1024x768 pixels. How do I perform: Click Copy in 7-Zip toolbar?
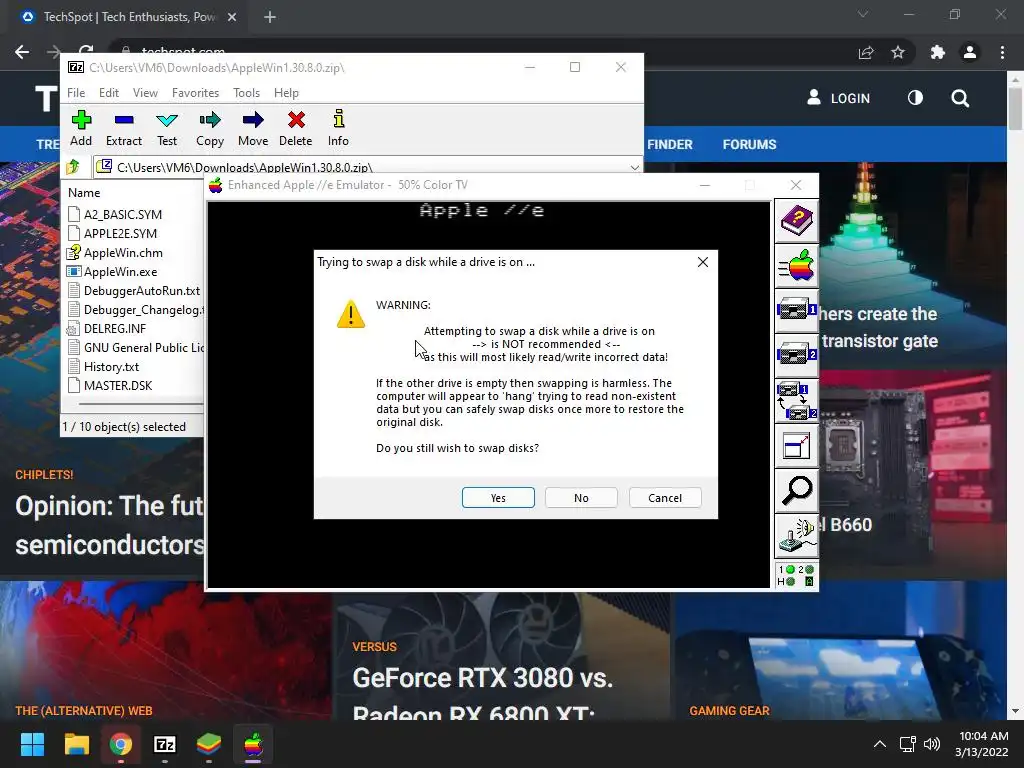210,129
